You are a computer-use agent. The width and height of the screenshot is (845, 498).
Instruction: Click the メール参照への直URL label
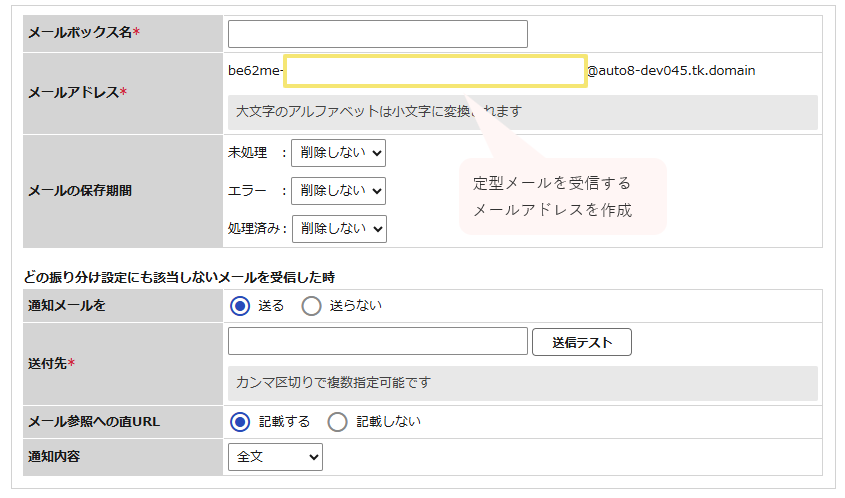click(x=94, y=422)
